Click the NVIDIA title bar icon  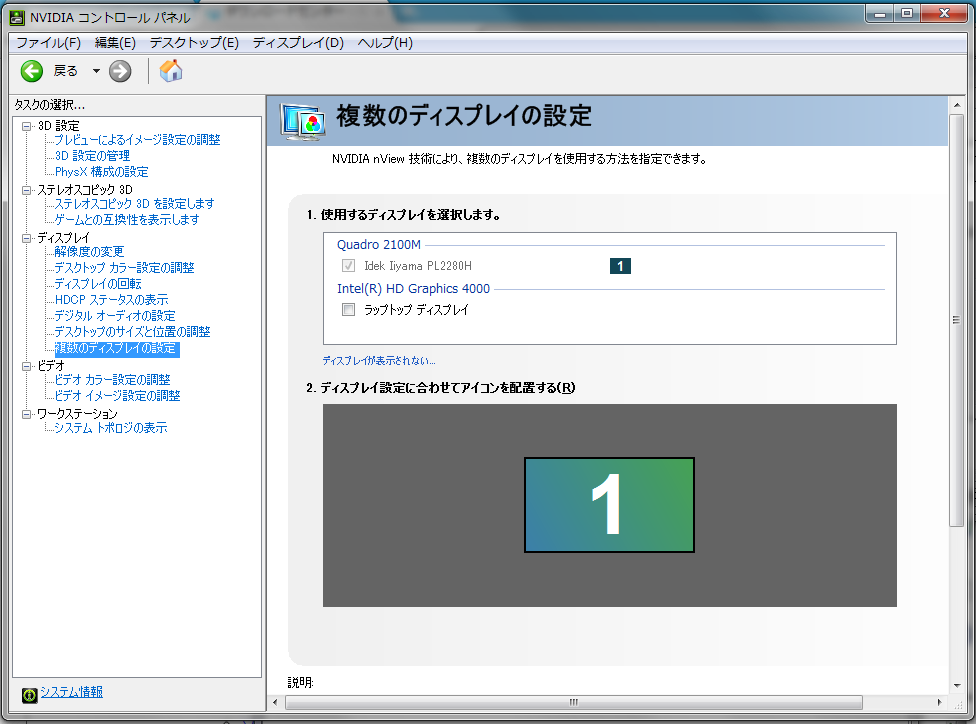click(17, 17)
